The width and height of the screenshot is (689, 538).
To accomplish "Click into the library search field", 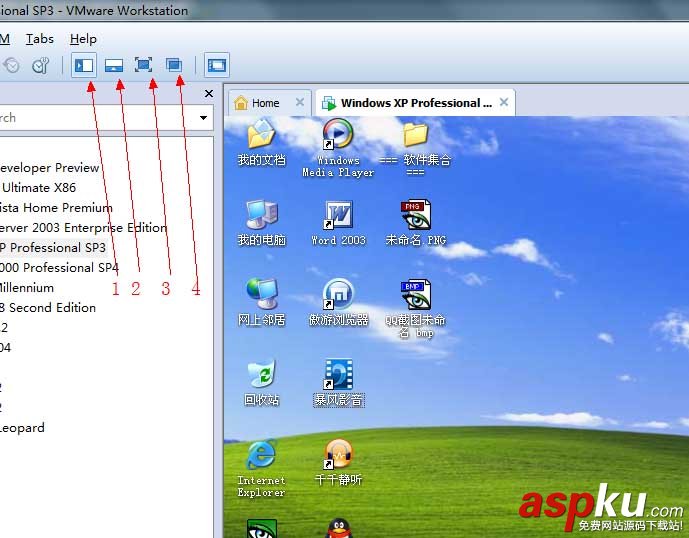I will pyautogui.click(x=97, y=118).
